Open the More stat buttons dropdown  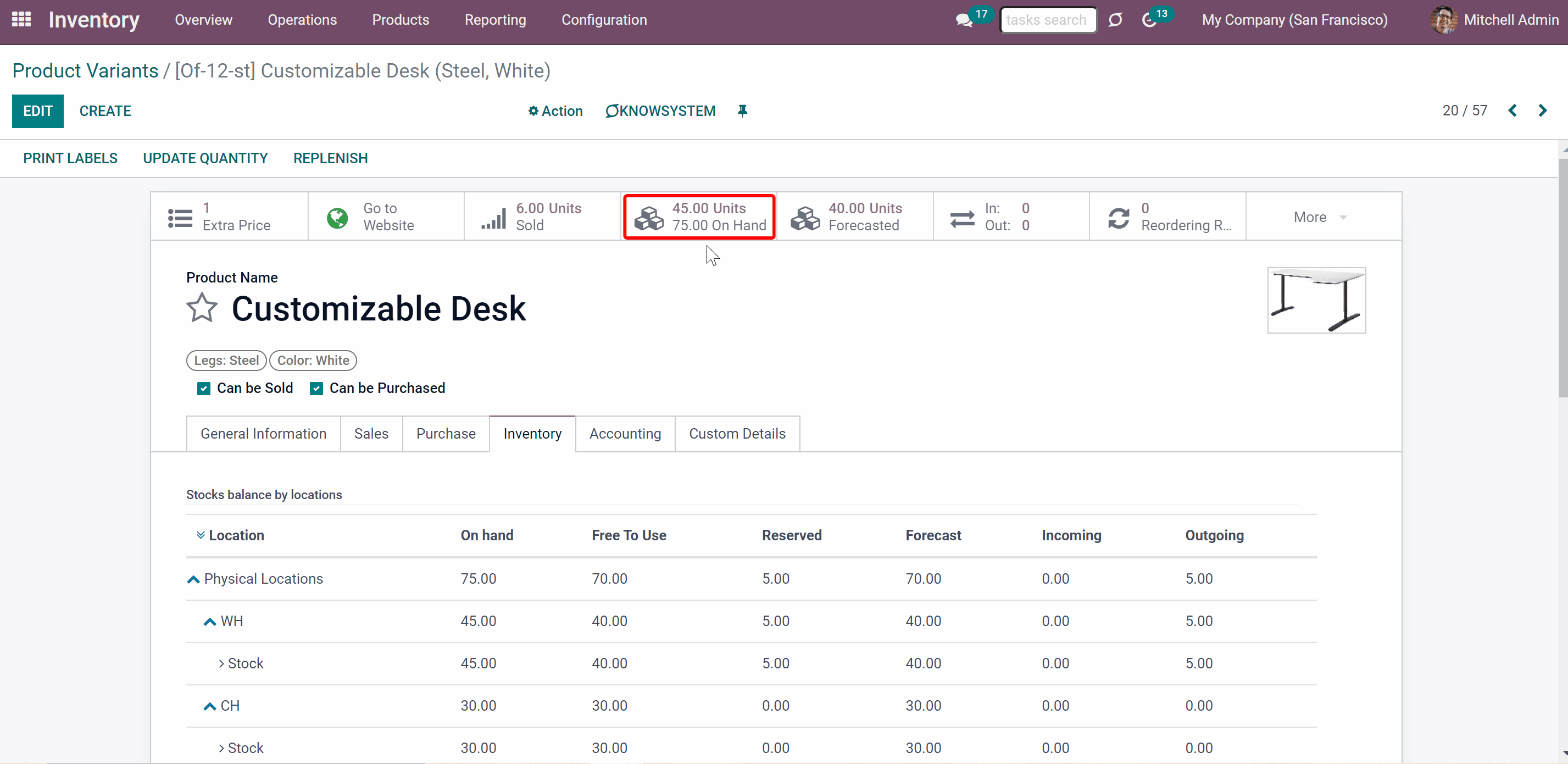1320,217
